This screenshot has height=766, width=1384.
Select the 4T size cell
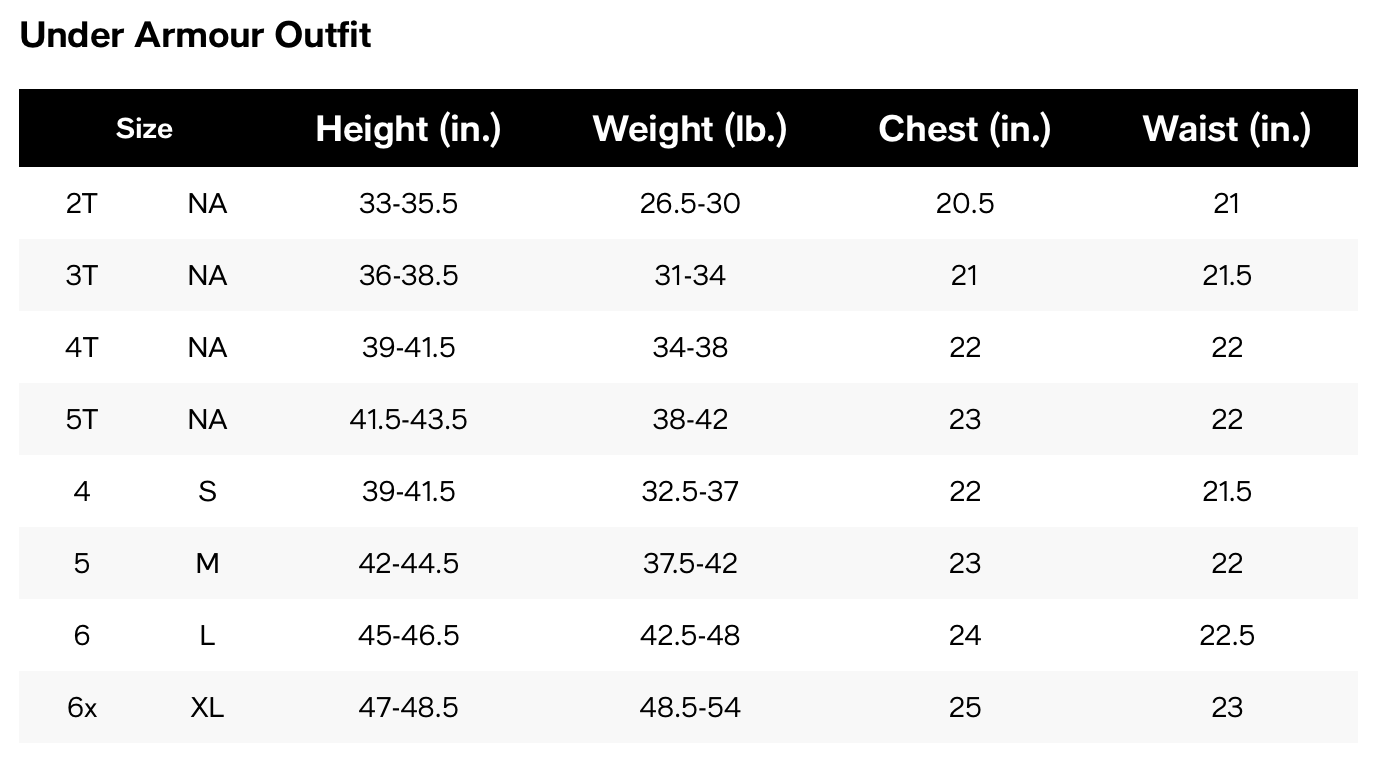[x=82, y=347]
